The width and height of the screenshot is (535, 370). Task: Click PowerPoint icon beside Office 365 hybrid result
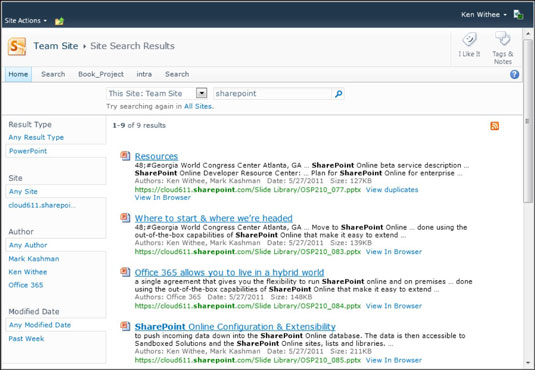click(x=125, y=272)
